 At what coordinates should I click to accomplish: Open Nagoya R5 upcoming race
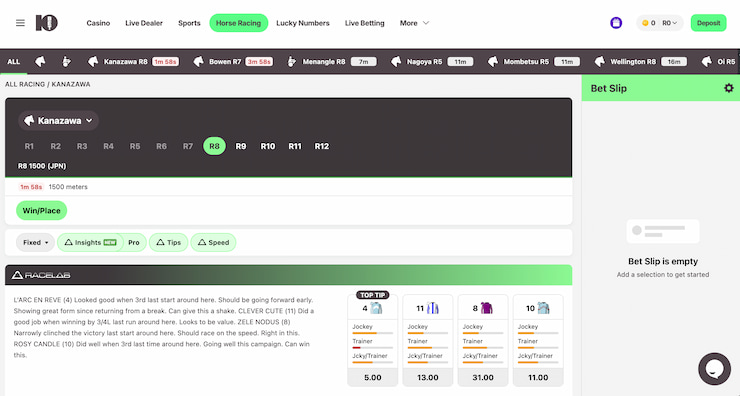(432, 61)
